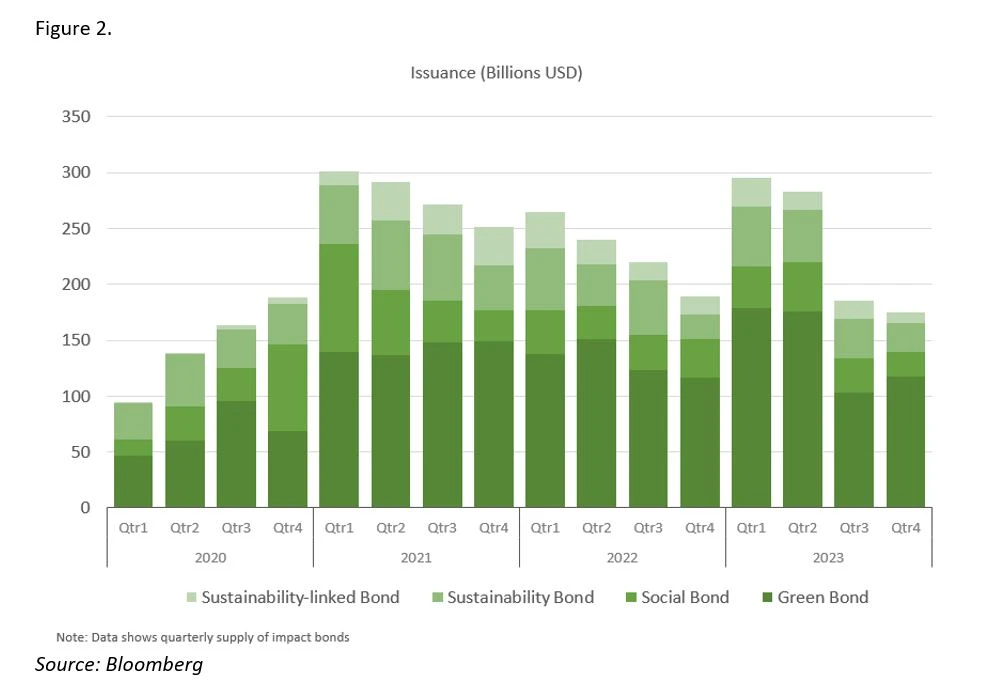This screenshot has height=690, width=984.
Task: Click the "Figure 2." heading text
Action: click(x=73, y=29)
